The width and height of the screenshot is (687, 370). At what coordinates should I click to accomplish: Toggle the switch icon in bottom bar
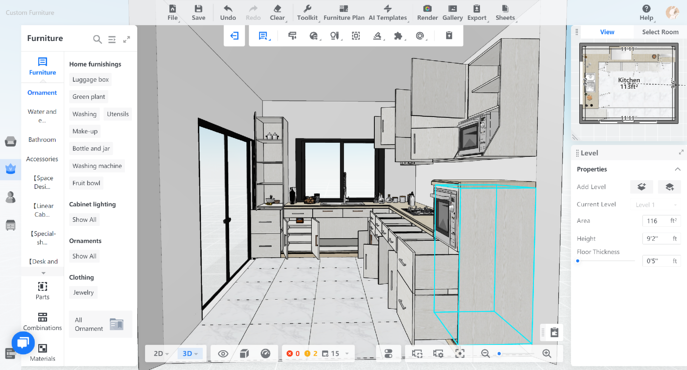pos(388,353)
